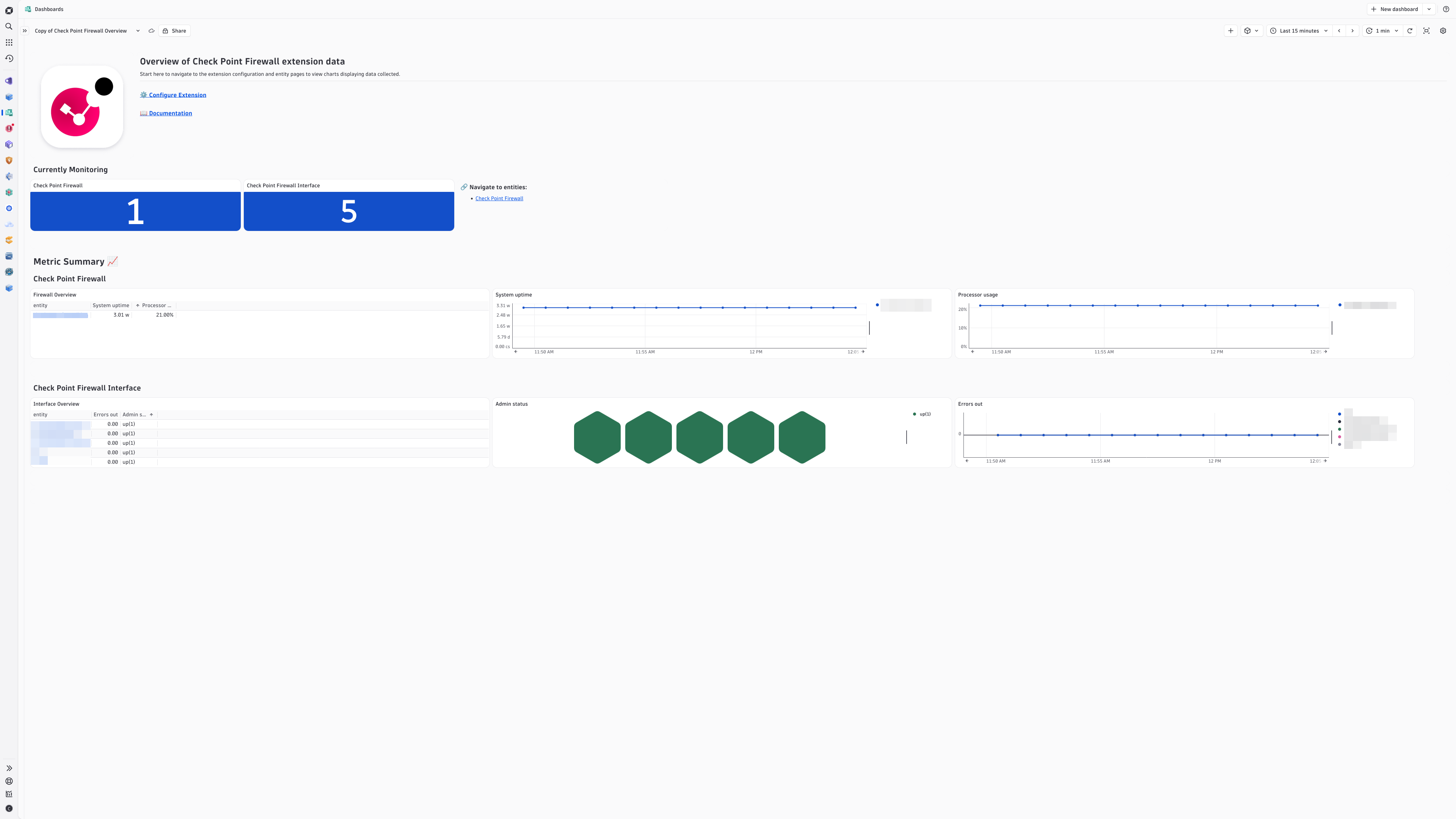1456x819 pixels.
Task: Shift timeframe forward with right chevron
Action: click(1352, 31)
